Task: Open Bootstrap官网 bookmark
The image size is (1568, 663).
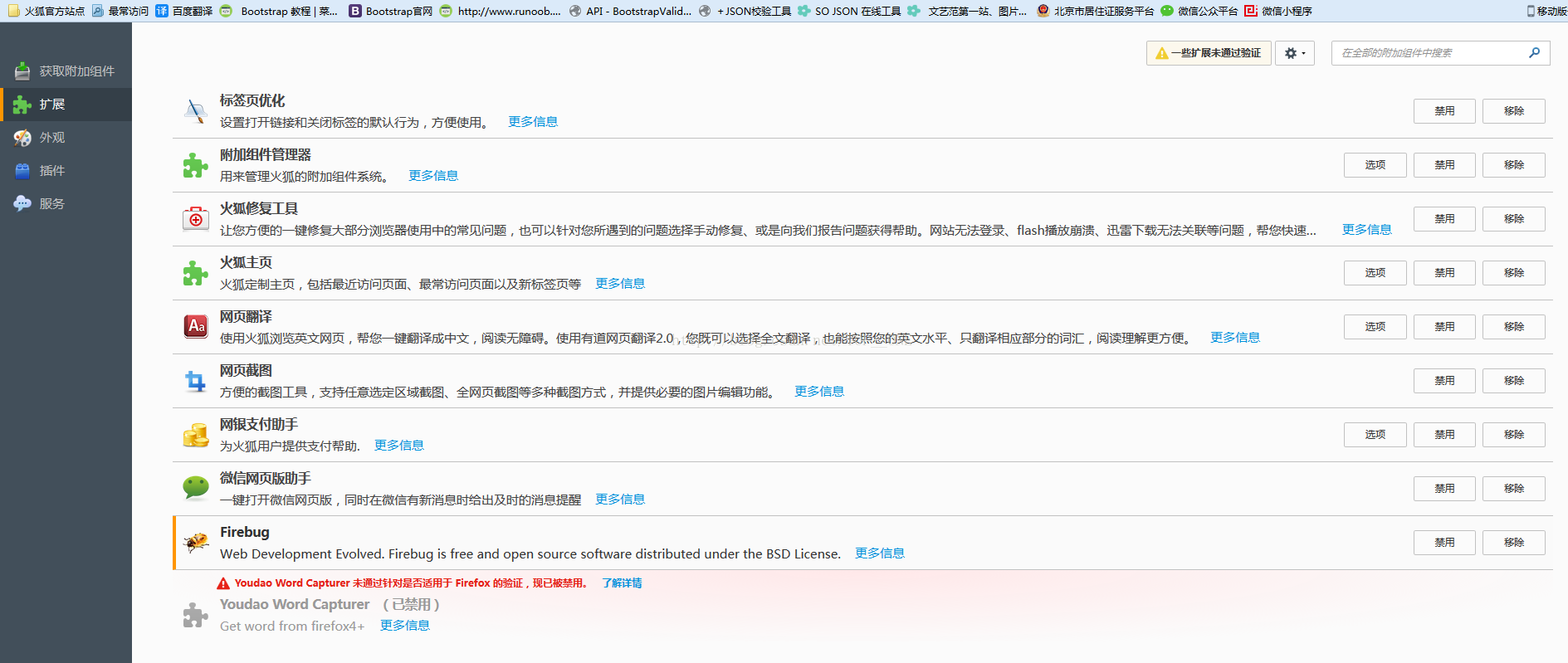Action: [391, 11]
